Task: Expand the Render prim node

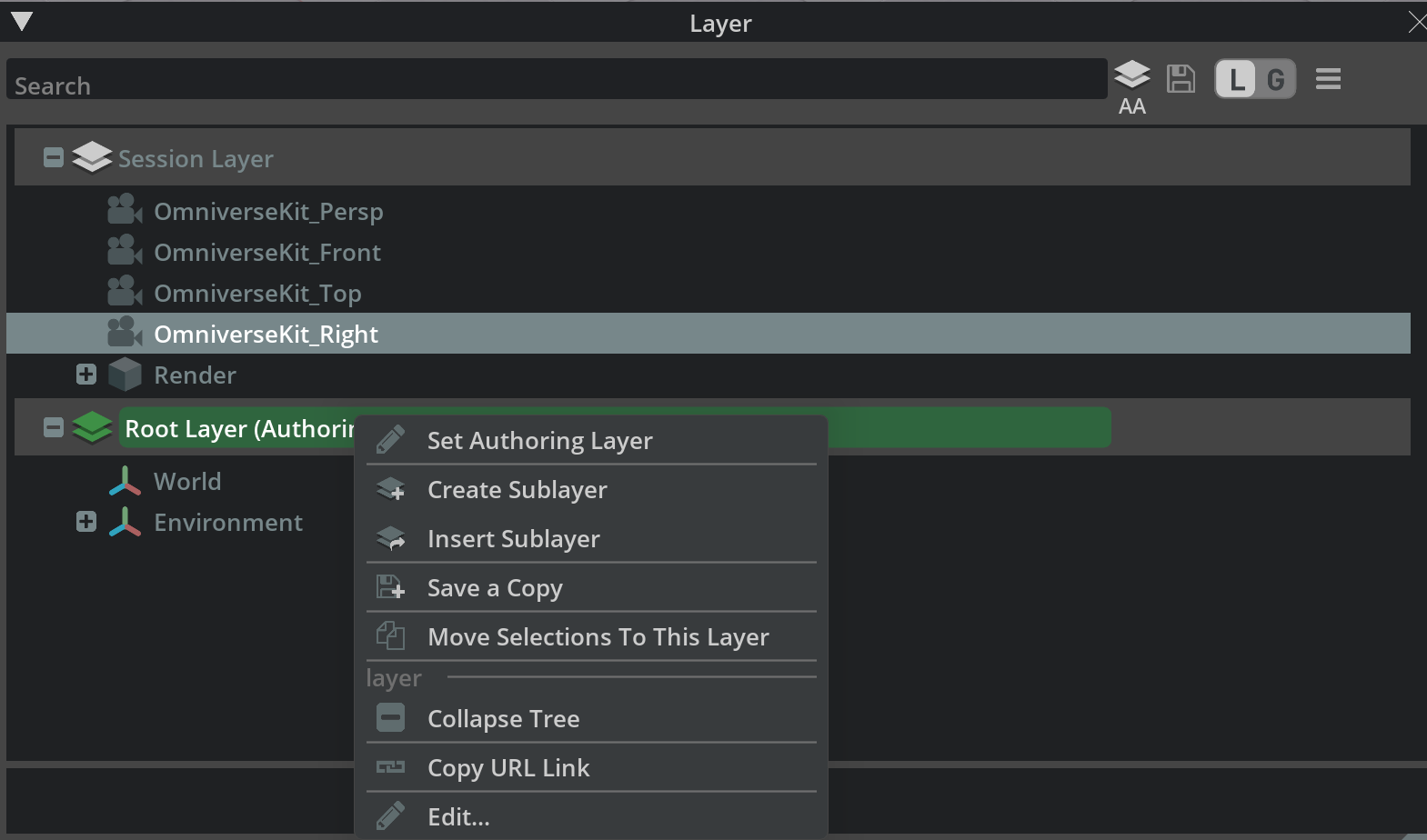Action: coord(86,375)
